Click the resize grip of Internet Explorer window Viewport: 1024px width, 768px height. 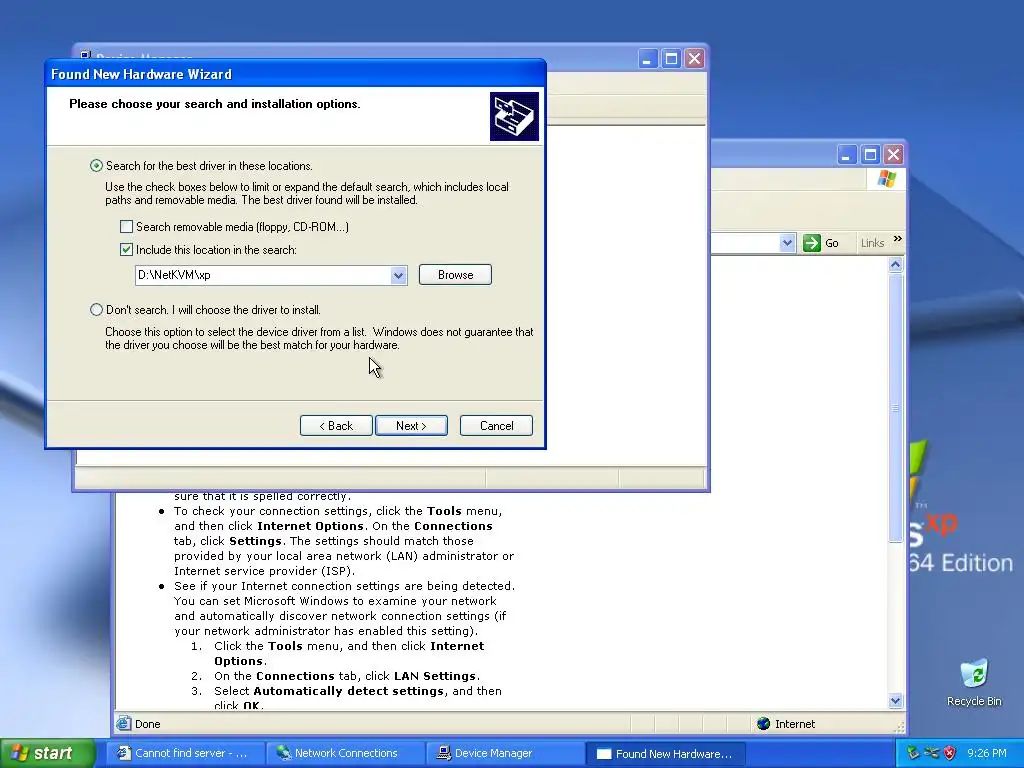[x=899, y=727]
